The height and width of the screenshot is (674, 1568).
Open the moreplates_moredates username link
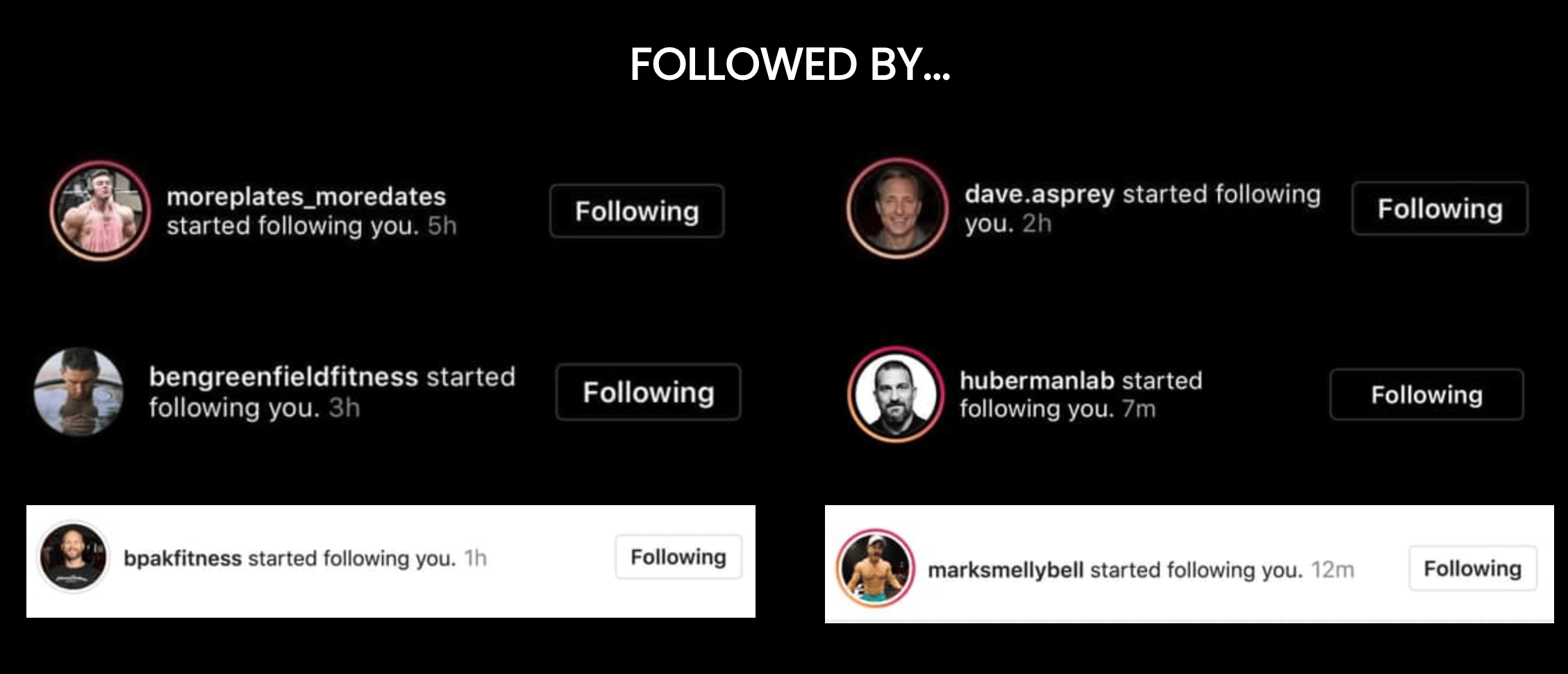pos(306,197)
